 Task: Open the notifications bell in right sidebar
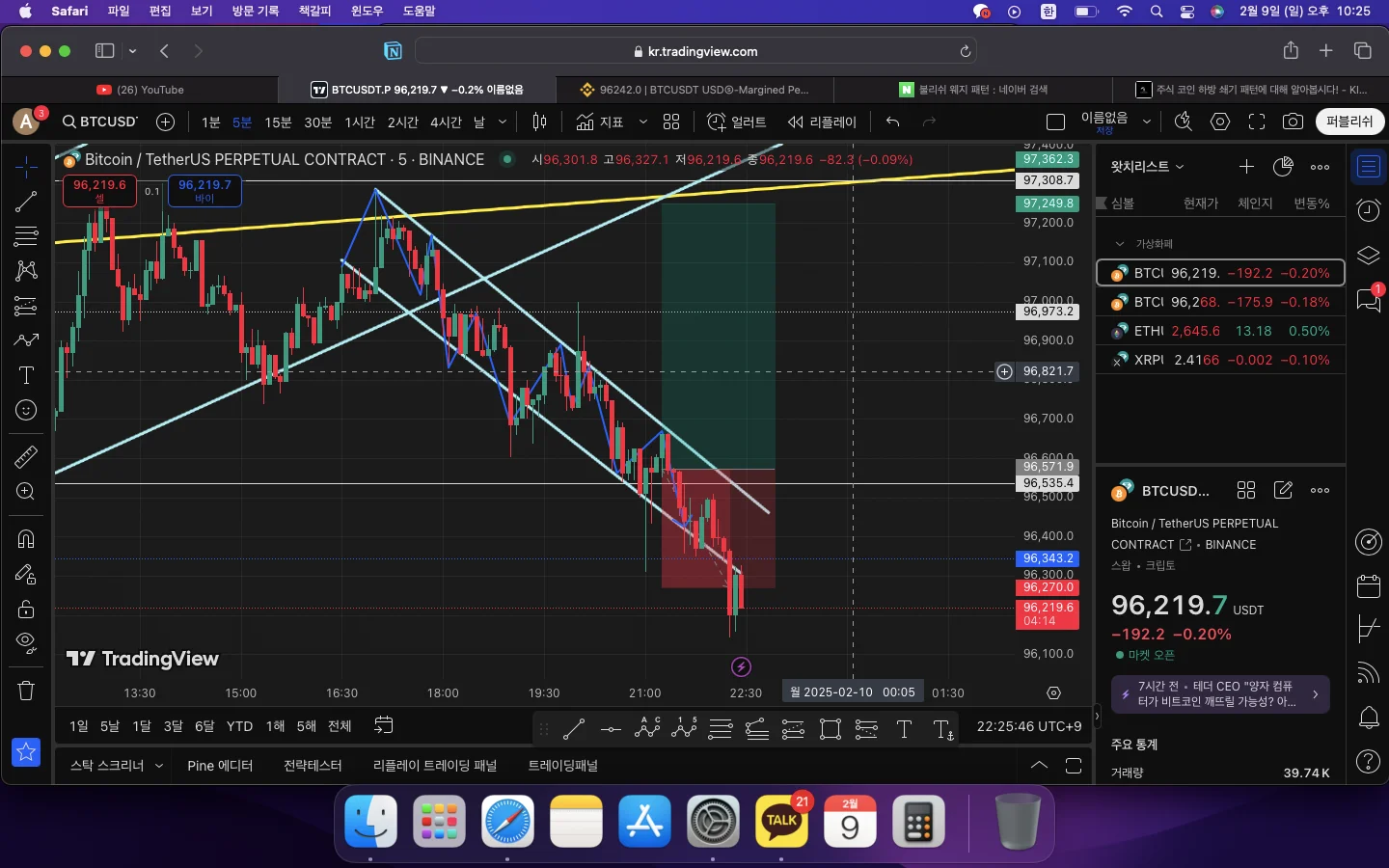(1369, 717)
